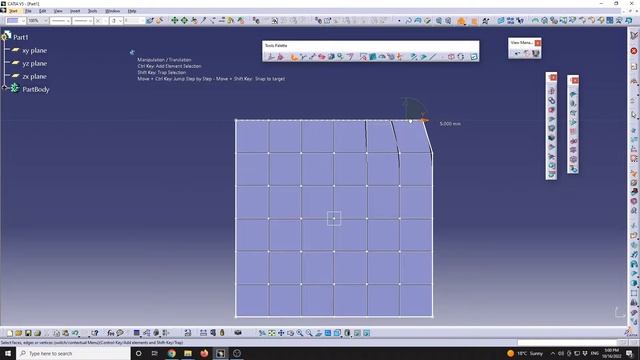Open the dropdown showing value 3
This screenshot has height=360, width=640.
116,20
